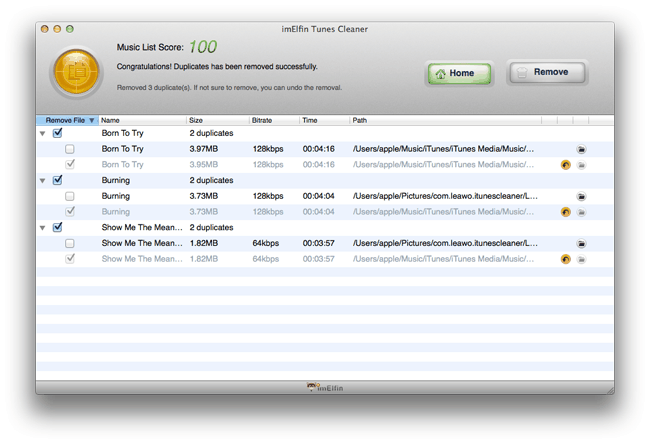The image size is (650, 444).
Task: Click the Music List Score value 100
Action: click(203, 47)
